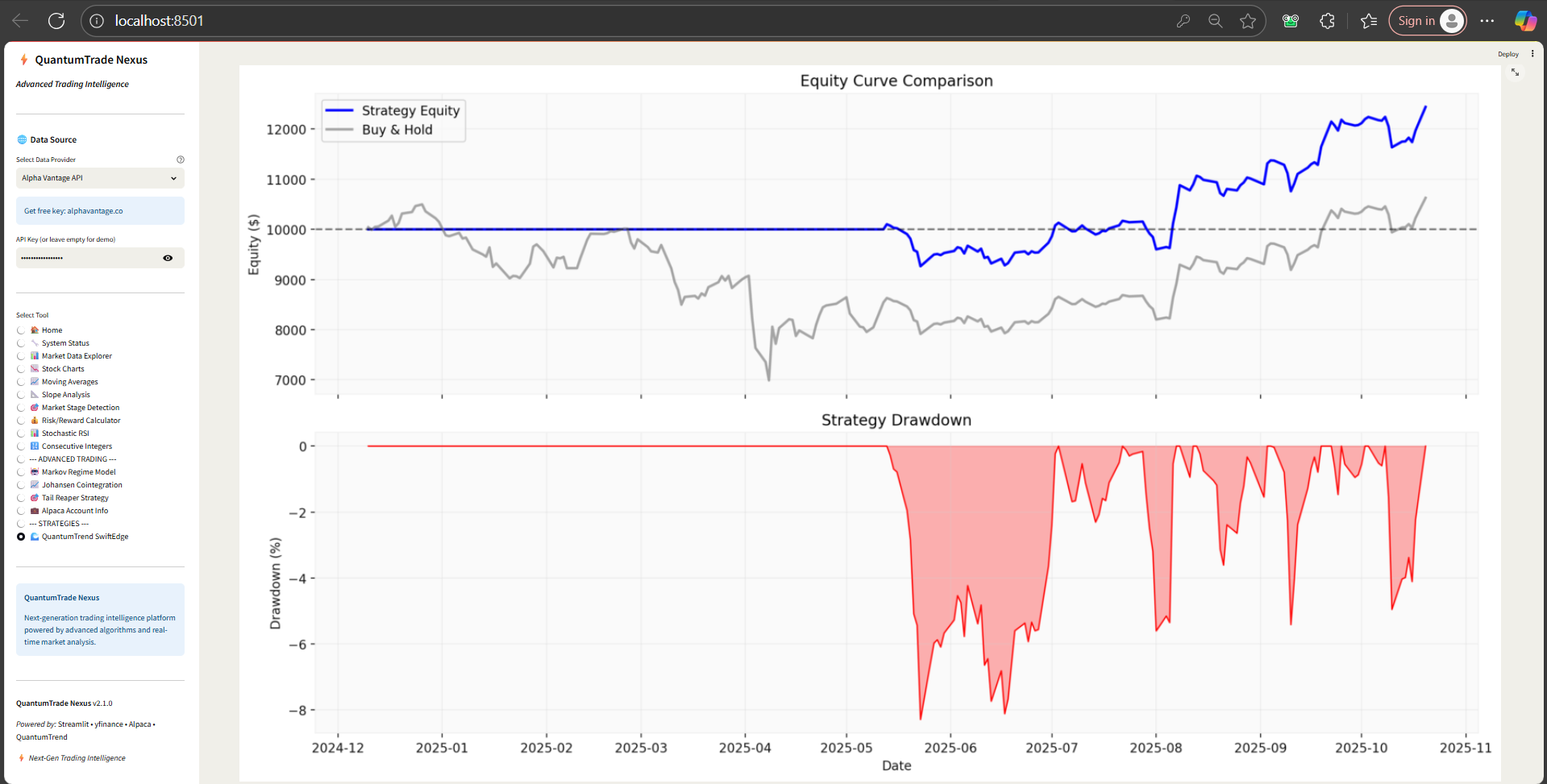
Task: Click the Sign in profile button
Action: click(x=1428, y=21)
